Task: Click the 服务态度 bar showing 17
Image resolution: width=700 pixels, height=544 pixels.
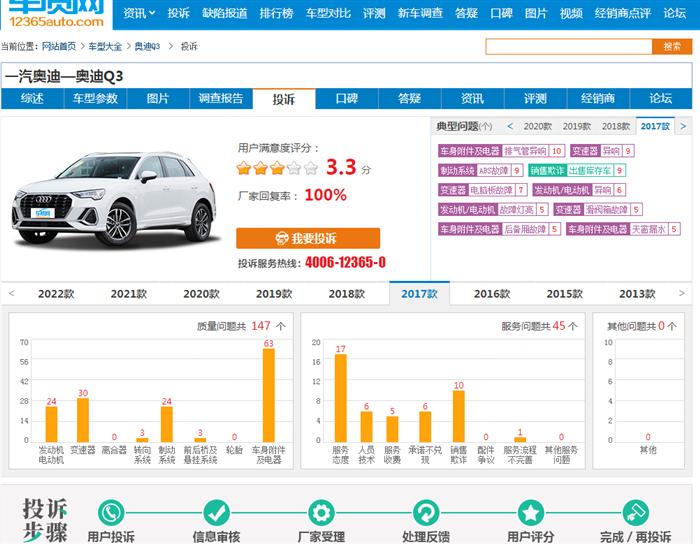Action: (341, 398)
